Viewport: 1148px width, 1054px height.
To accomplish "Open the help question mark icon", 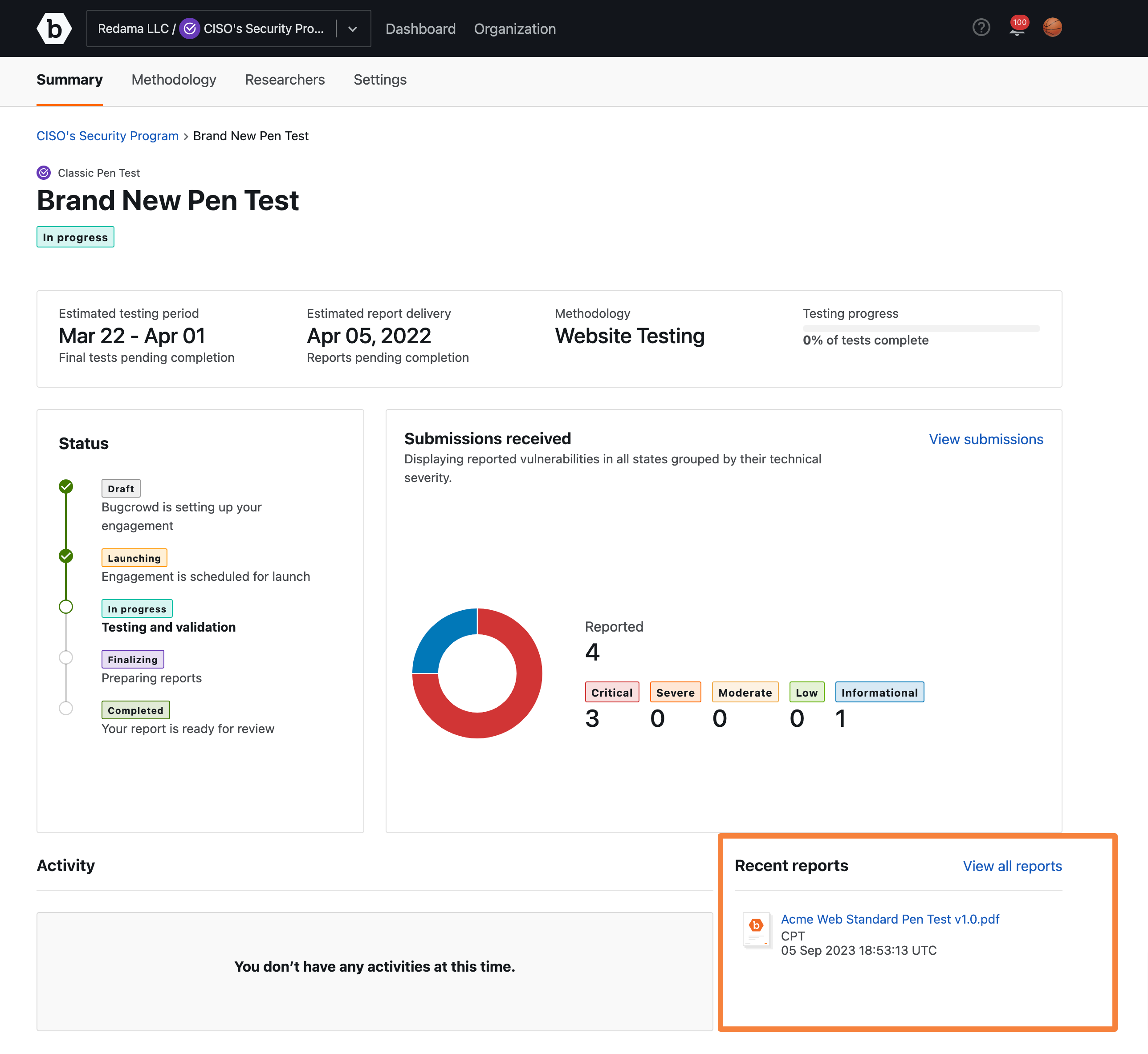I will click(x=981, y=28).
